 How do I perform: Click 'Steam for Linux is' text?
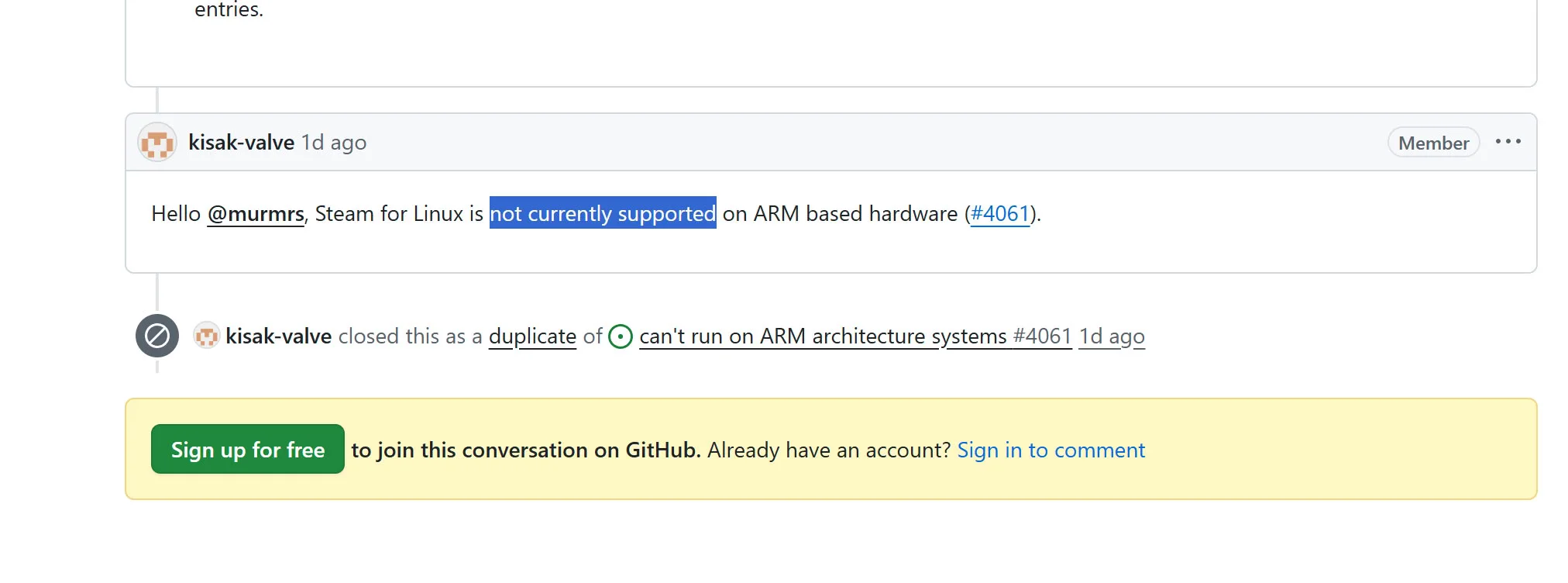399,214
